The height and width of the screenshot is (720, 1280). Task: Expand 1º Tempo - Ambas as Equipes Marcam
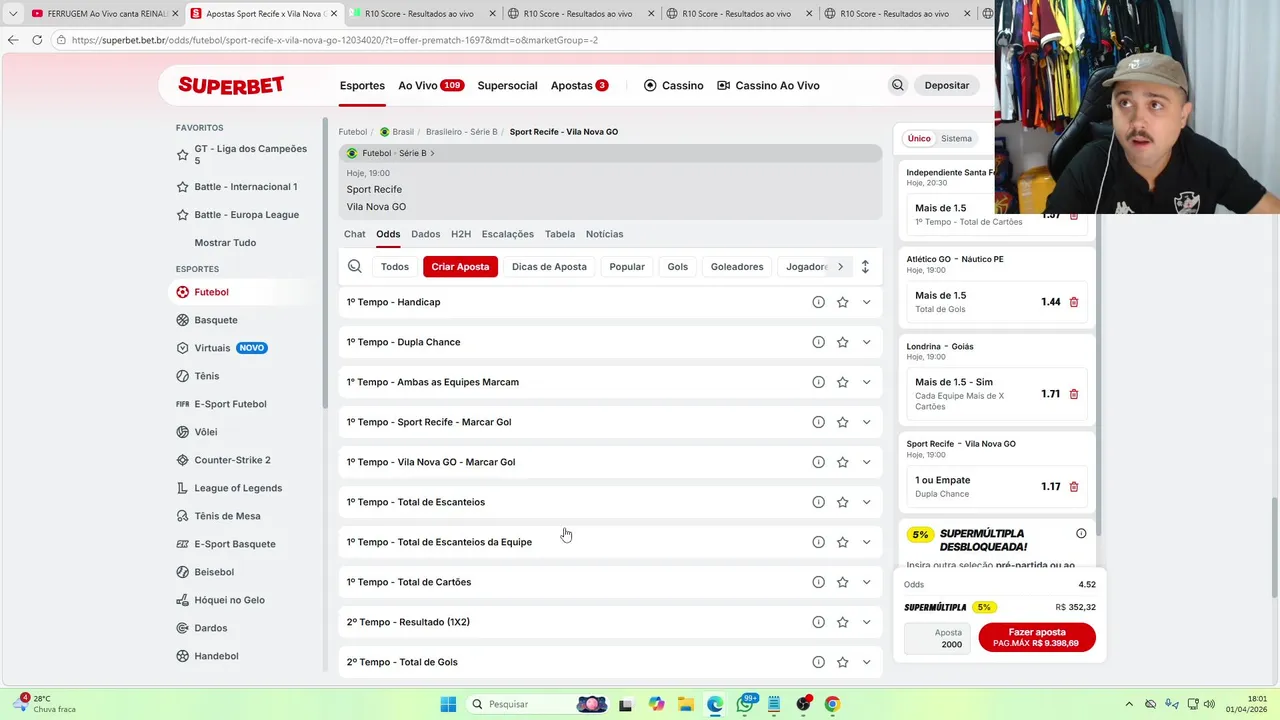866,382
